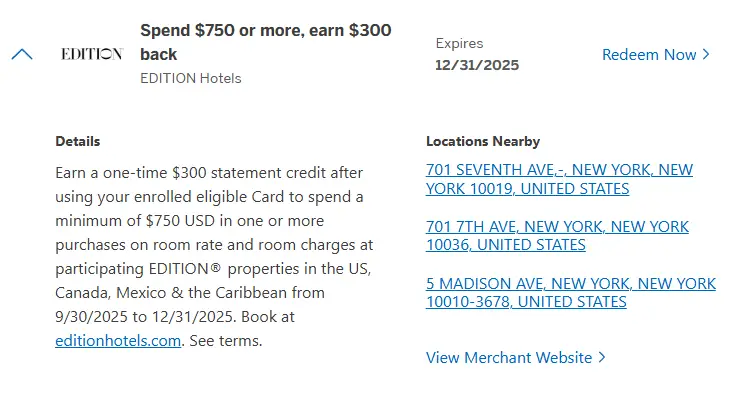Open the View Merchant Website link
The width and height of the screenshot is (753, 403).
pyautogui.click(x=509, y=357)
